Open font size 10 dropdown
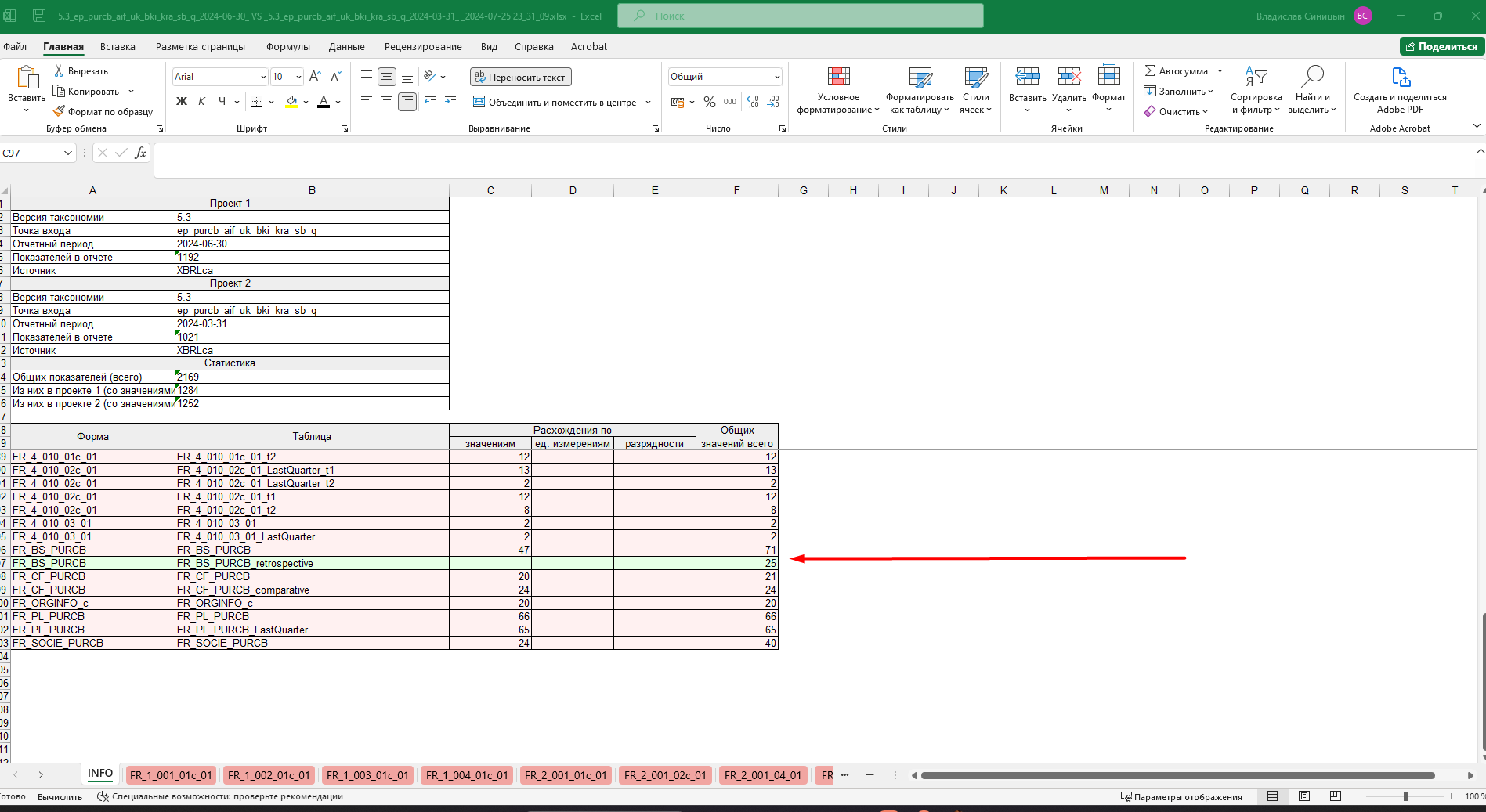This screenshot has width=1486, height=812. [298, 77]
